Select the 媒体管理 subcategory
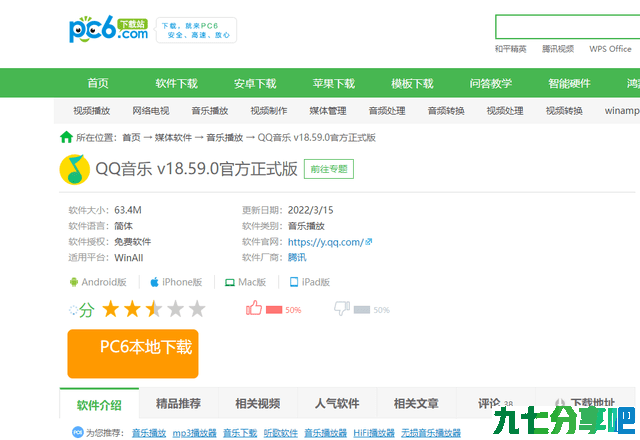This screenshot has width=640, height=440. tap(328, 111)
